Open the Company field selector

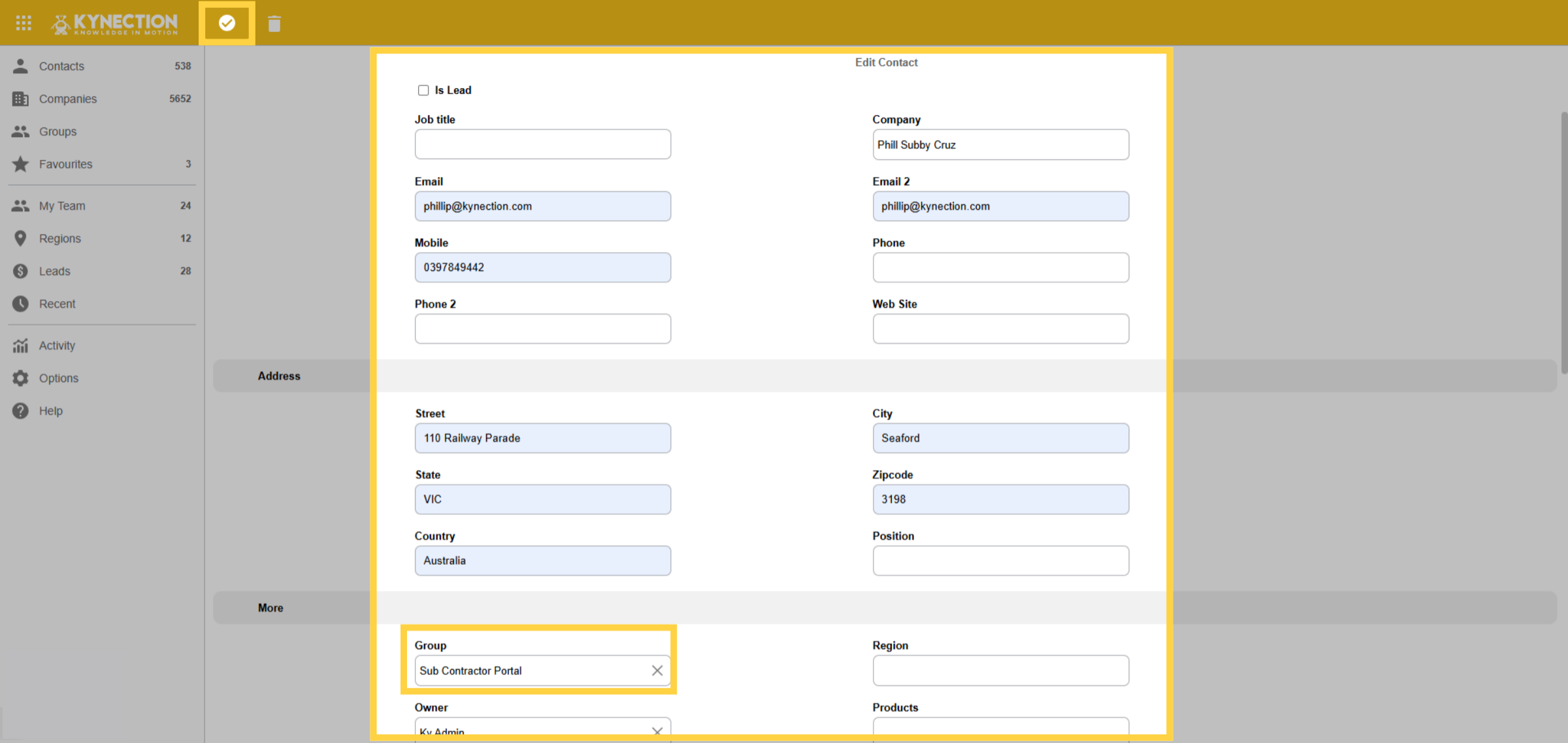coord(1000,144)
